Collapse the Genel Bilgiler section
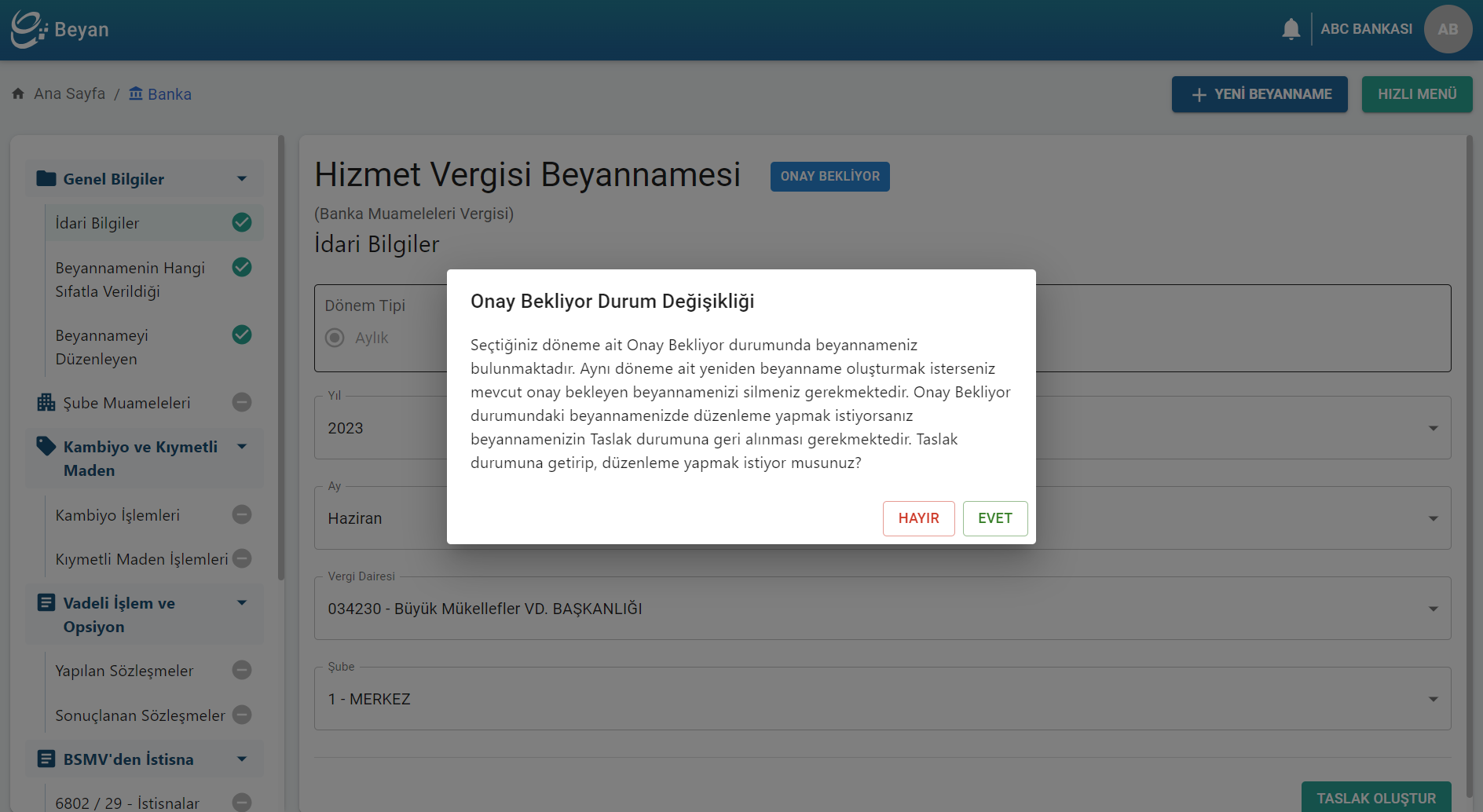 242,179
